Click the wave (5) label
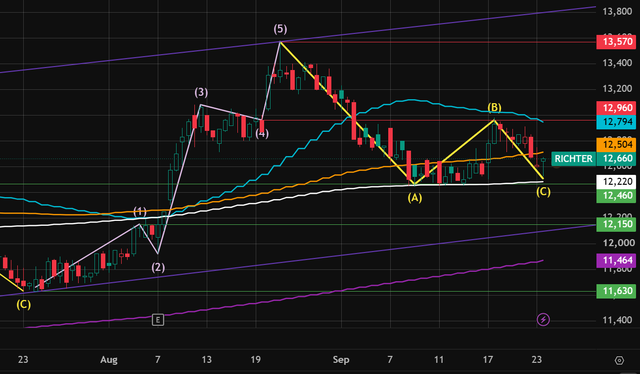The image size is (640, 374). click(280, 29)
